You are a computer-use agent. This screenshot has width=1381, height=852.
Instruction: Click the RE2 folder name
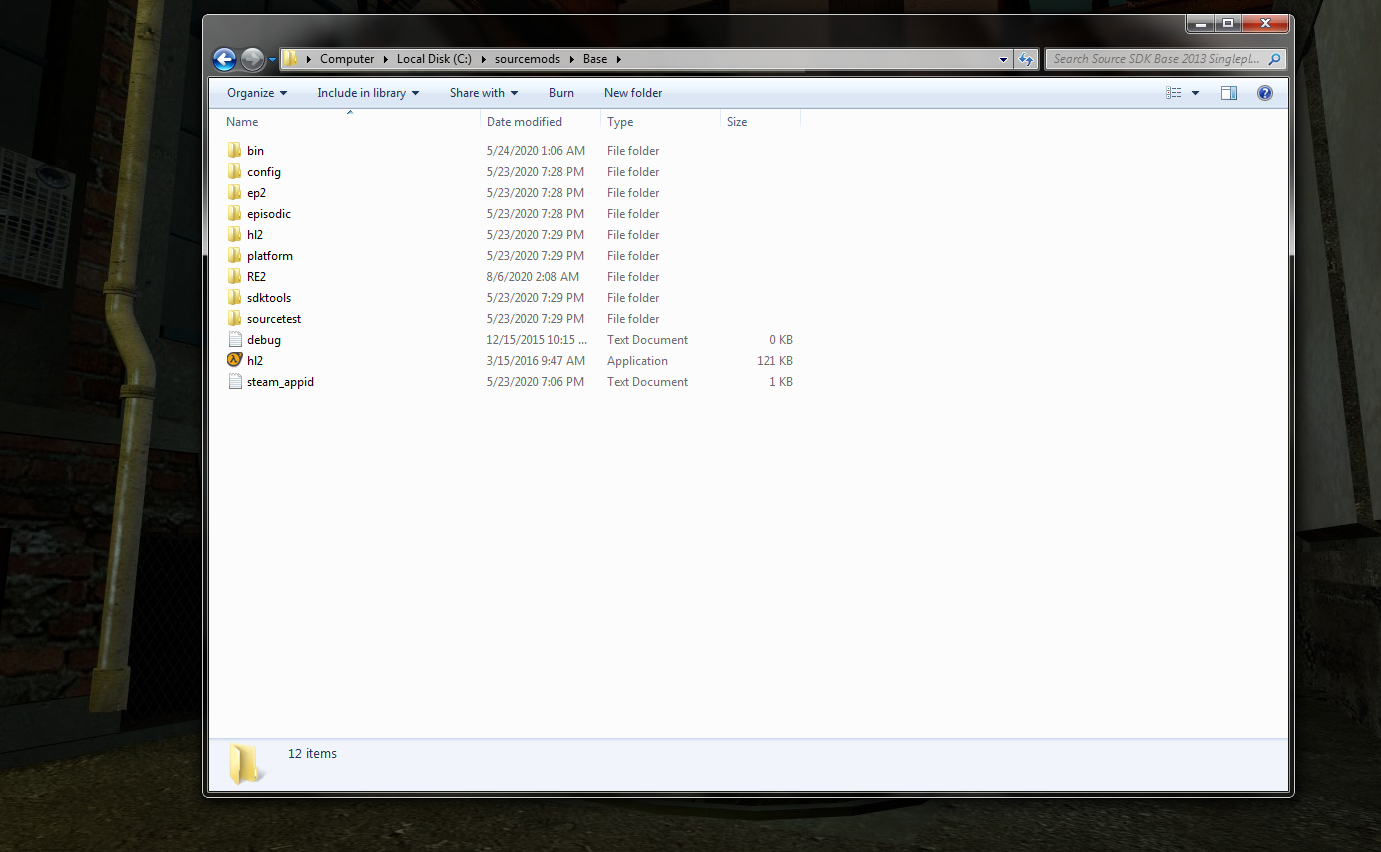click(256, 277)
